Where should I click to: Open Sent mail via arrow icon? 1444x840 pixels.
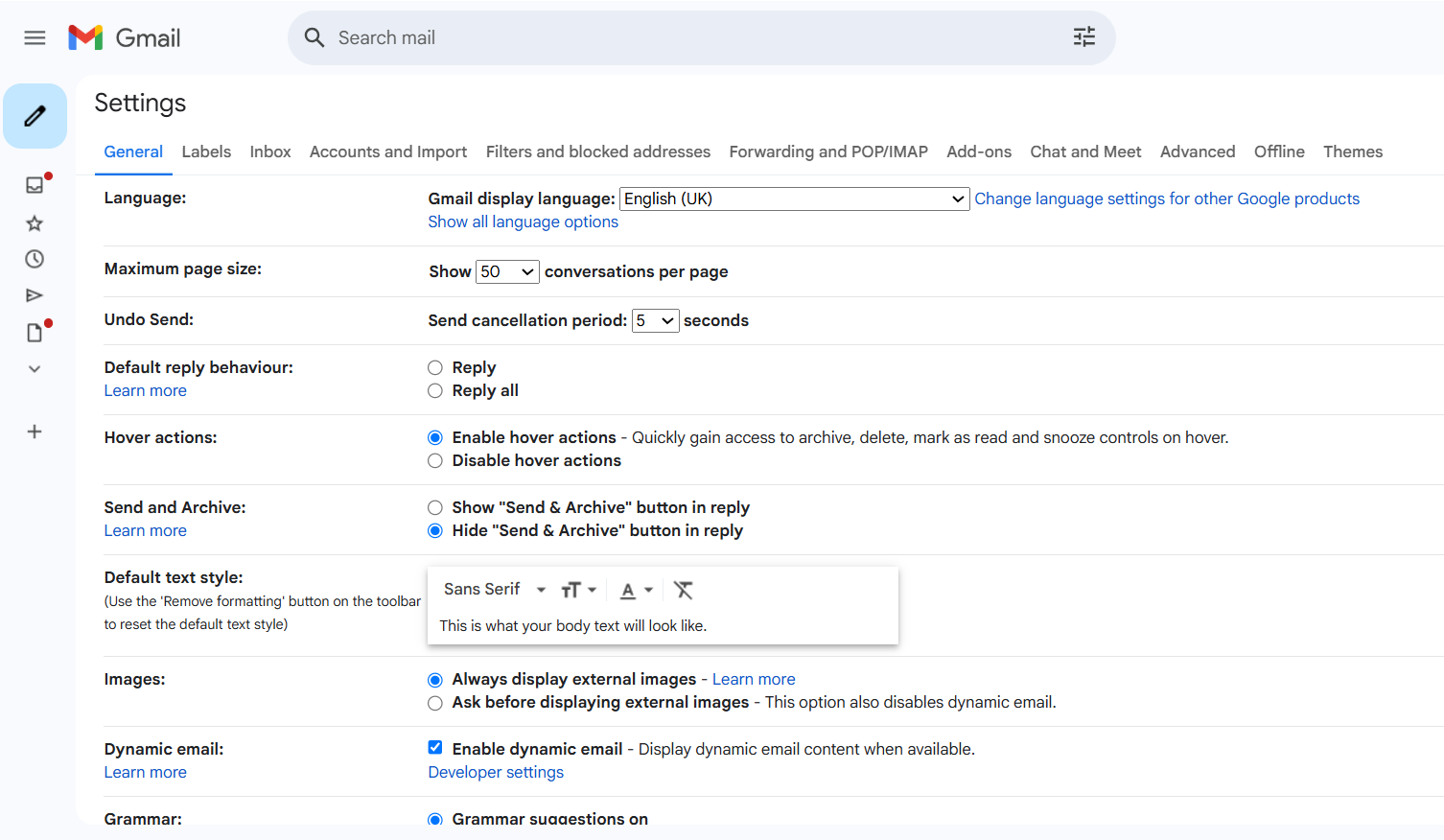click(35, 295)
